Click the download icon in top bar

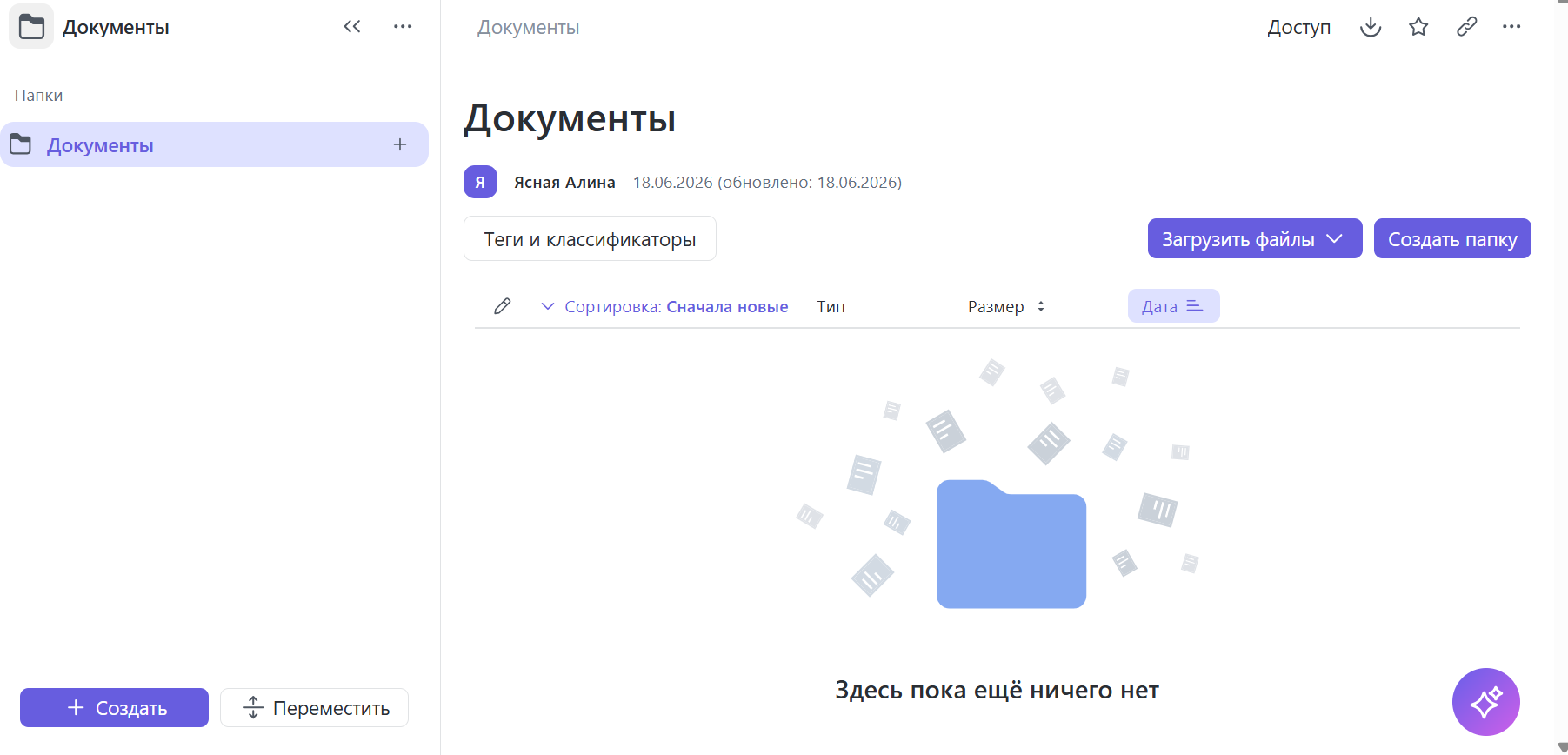click(1371, 27)
